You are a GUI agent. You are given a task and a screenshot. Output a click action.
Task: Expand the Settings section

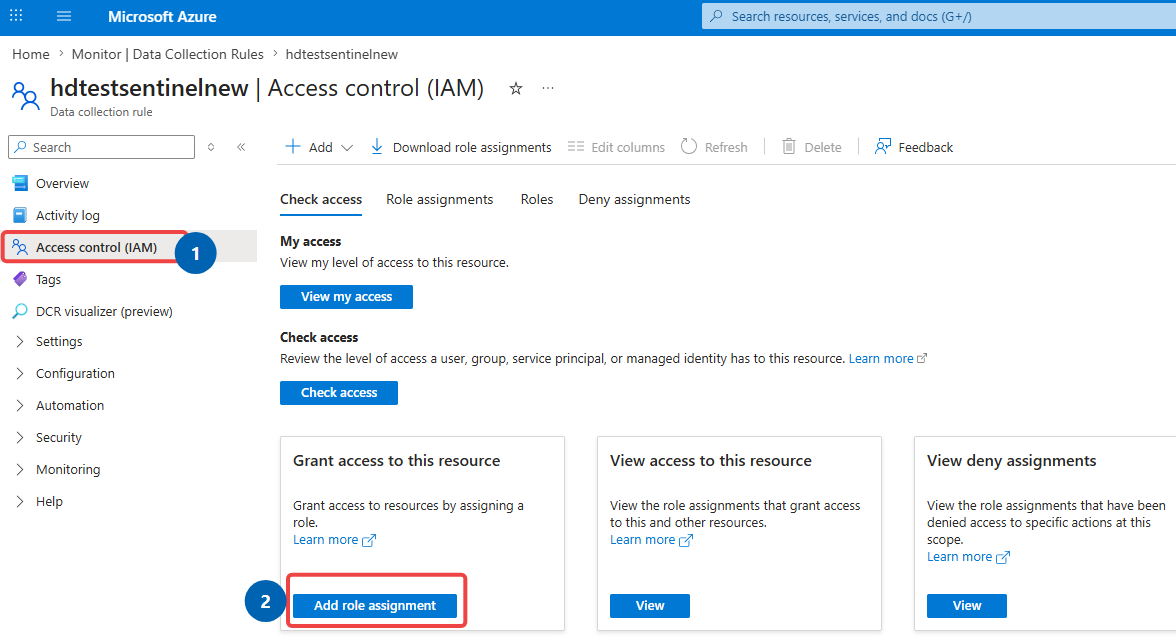(x=20, y=341)
